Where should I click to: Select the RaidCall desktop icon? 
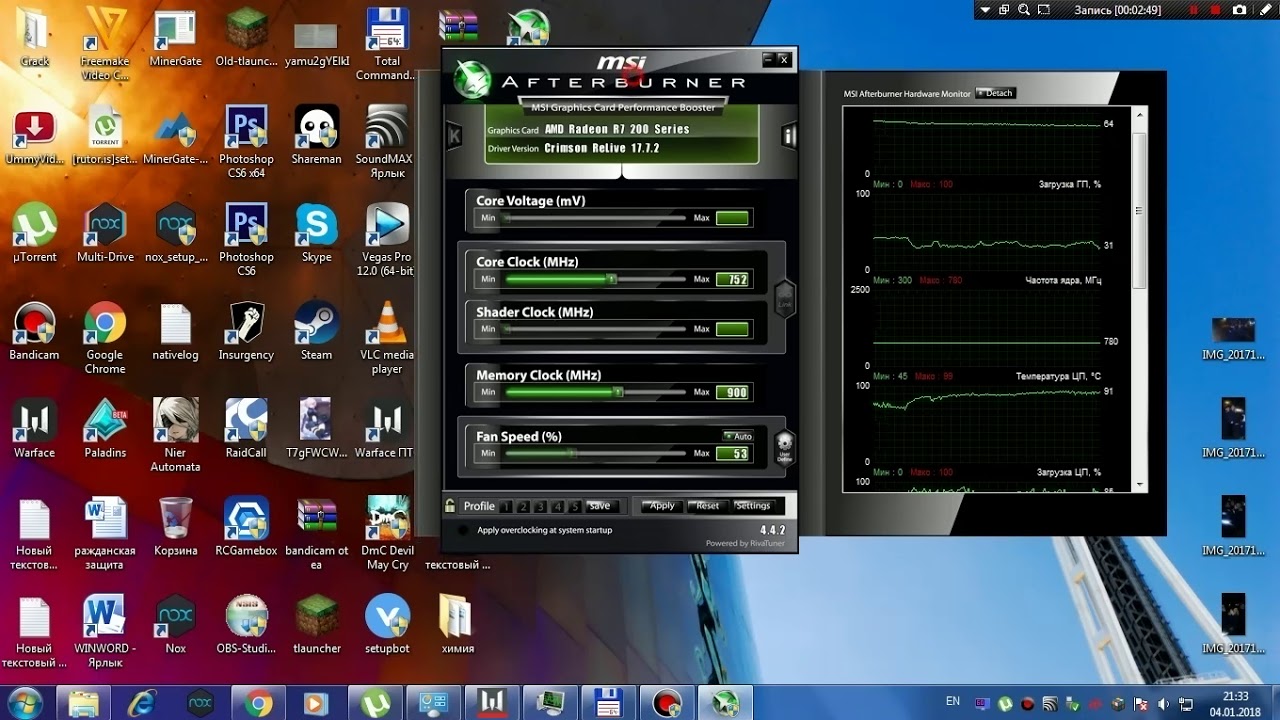(246, 430)
